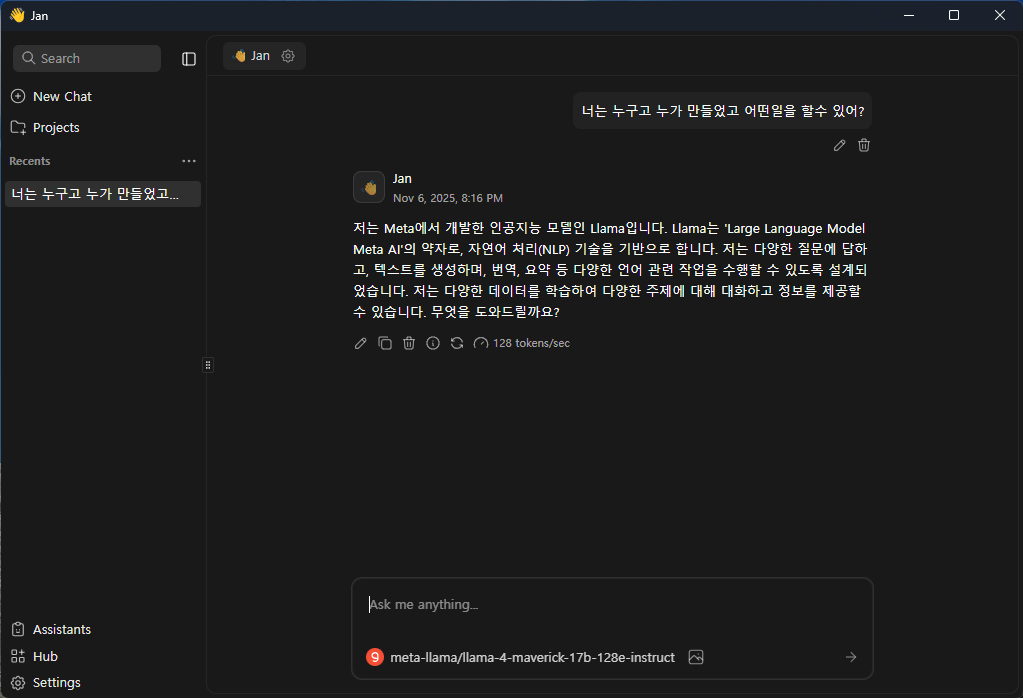
Task: Show message info for Jan's response
Action: [x=433, y=343]
